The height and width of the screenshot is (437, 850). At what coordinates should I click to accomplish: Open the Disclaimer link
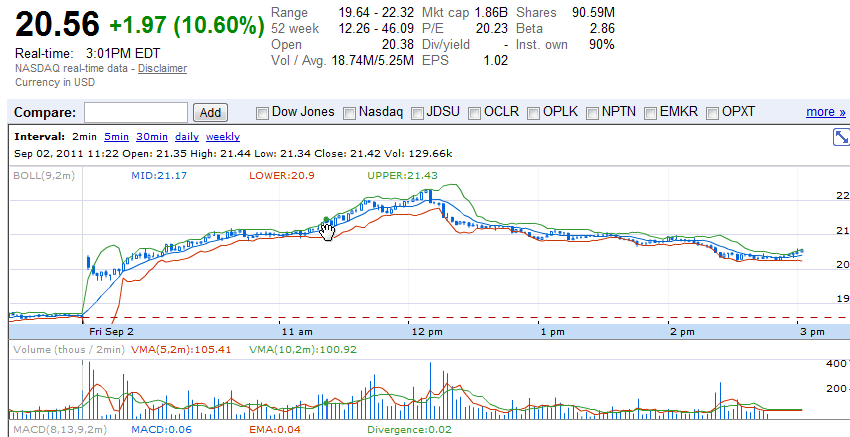pos(162,68)
